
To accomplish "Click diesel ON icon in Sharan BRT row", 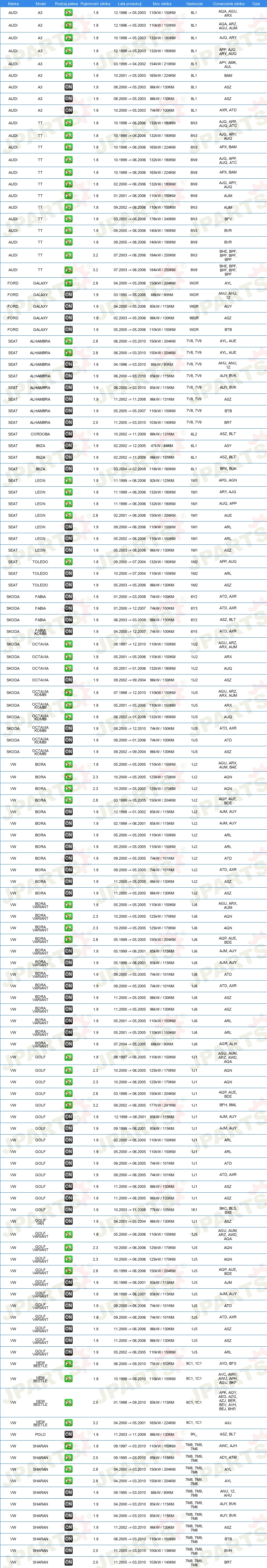I will click(x=68, y=1562).
